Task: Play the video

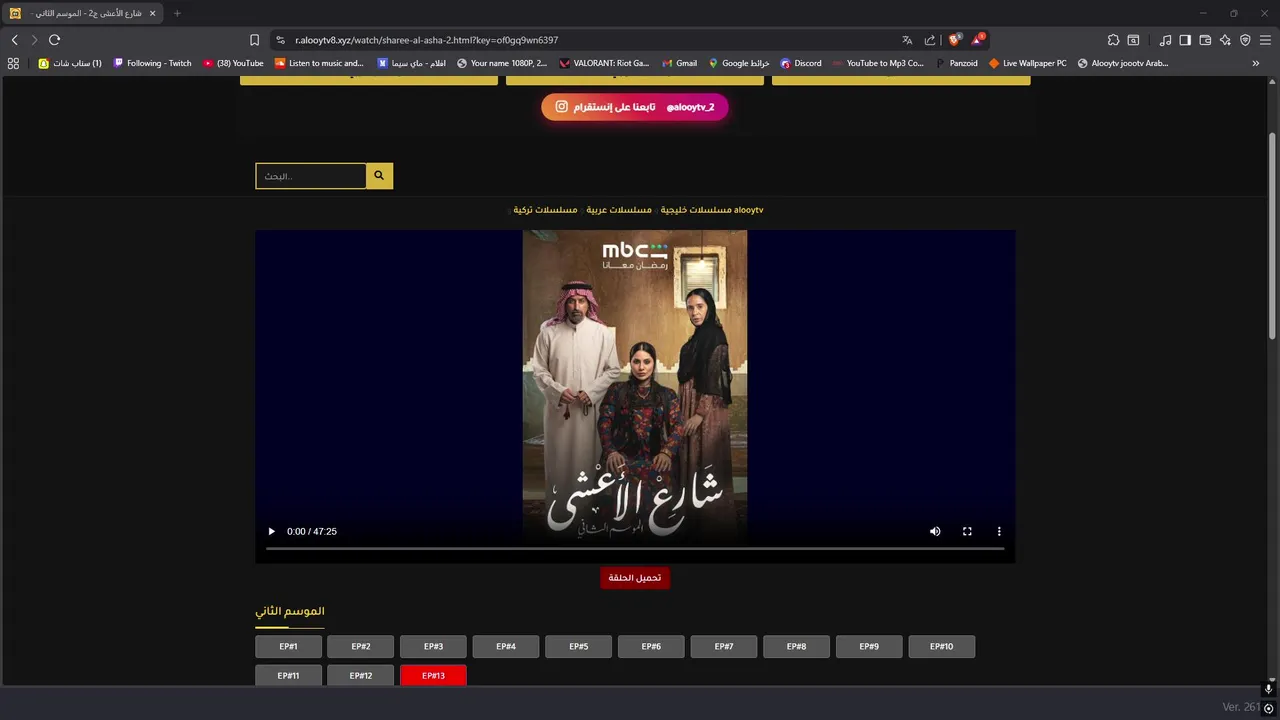Action: [271, 531]
